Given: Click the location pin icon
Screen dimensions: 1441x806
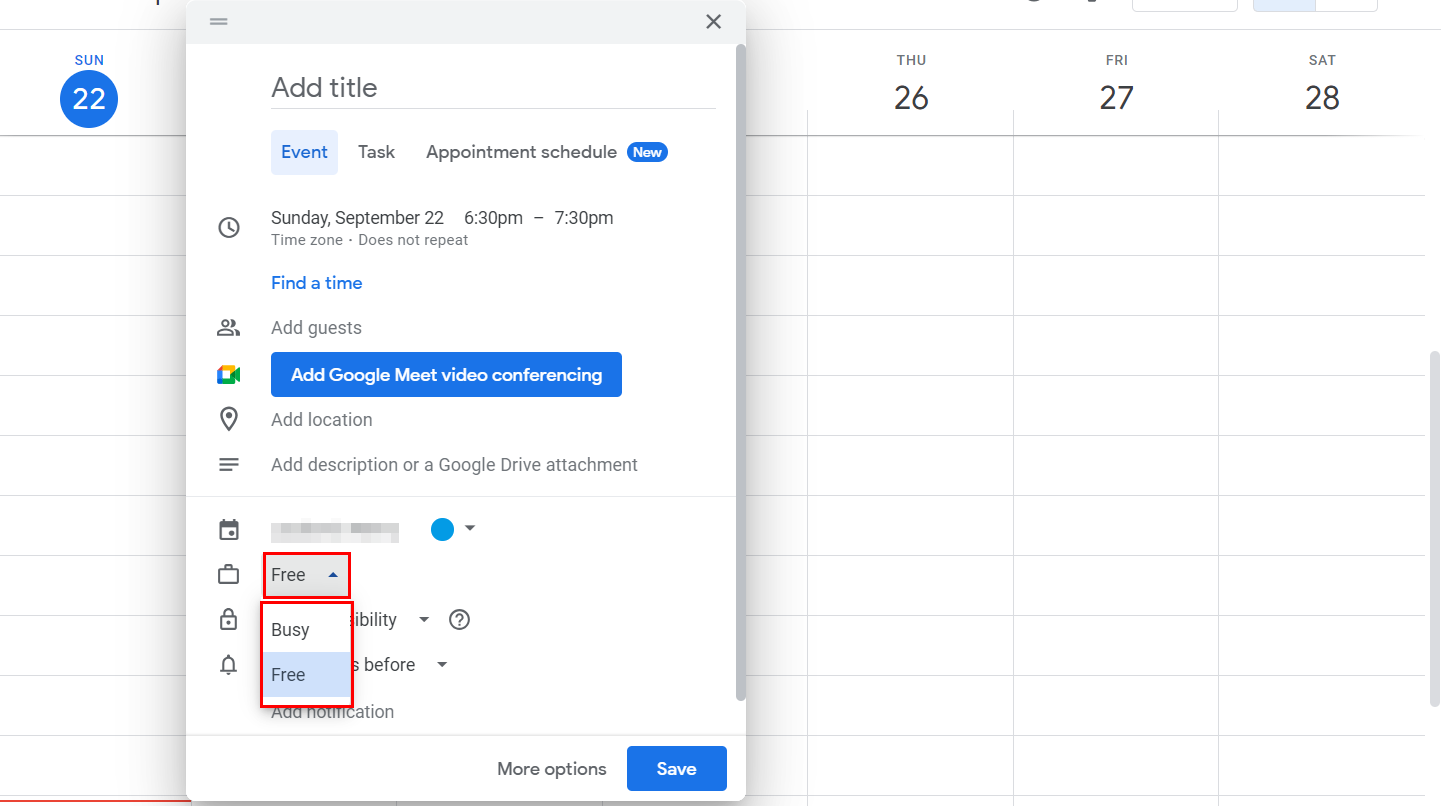Looking at the screenshot, I should tap(229, 419).
